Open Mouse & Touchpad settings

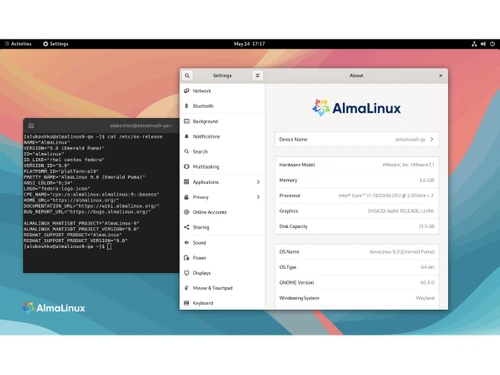coord(222,288)
